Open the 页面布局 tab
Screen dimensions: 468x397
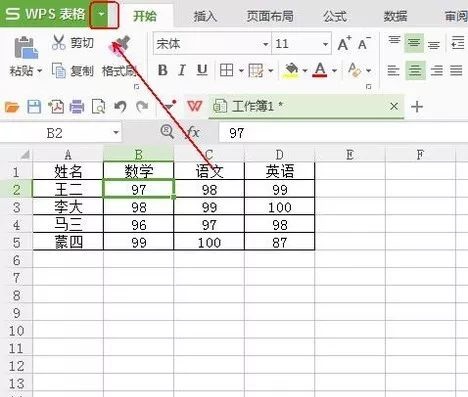pos(270,16)
